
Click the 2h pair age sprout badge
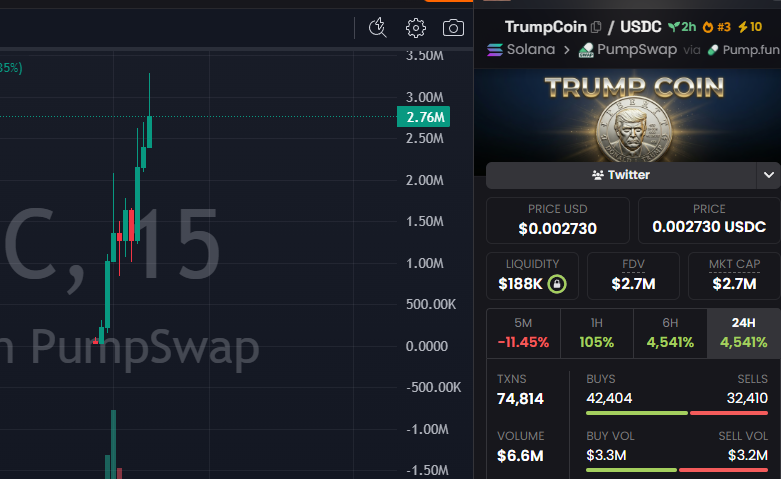(x=682, y=27)
